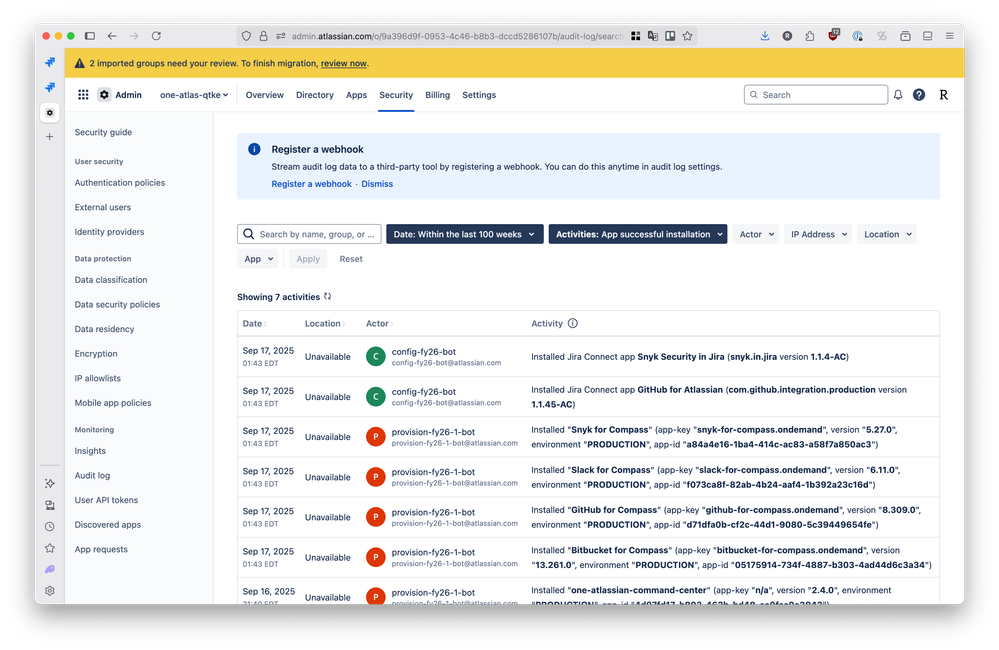
Task: Open the bookmarks star icon in sidebar
Action: [x=50, y=548]
